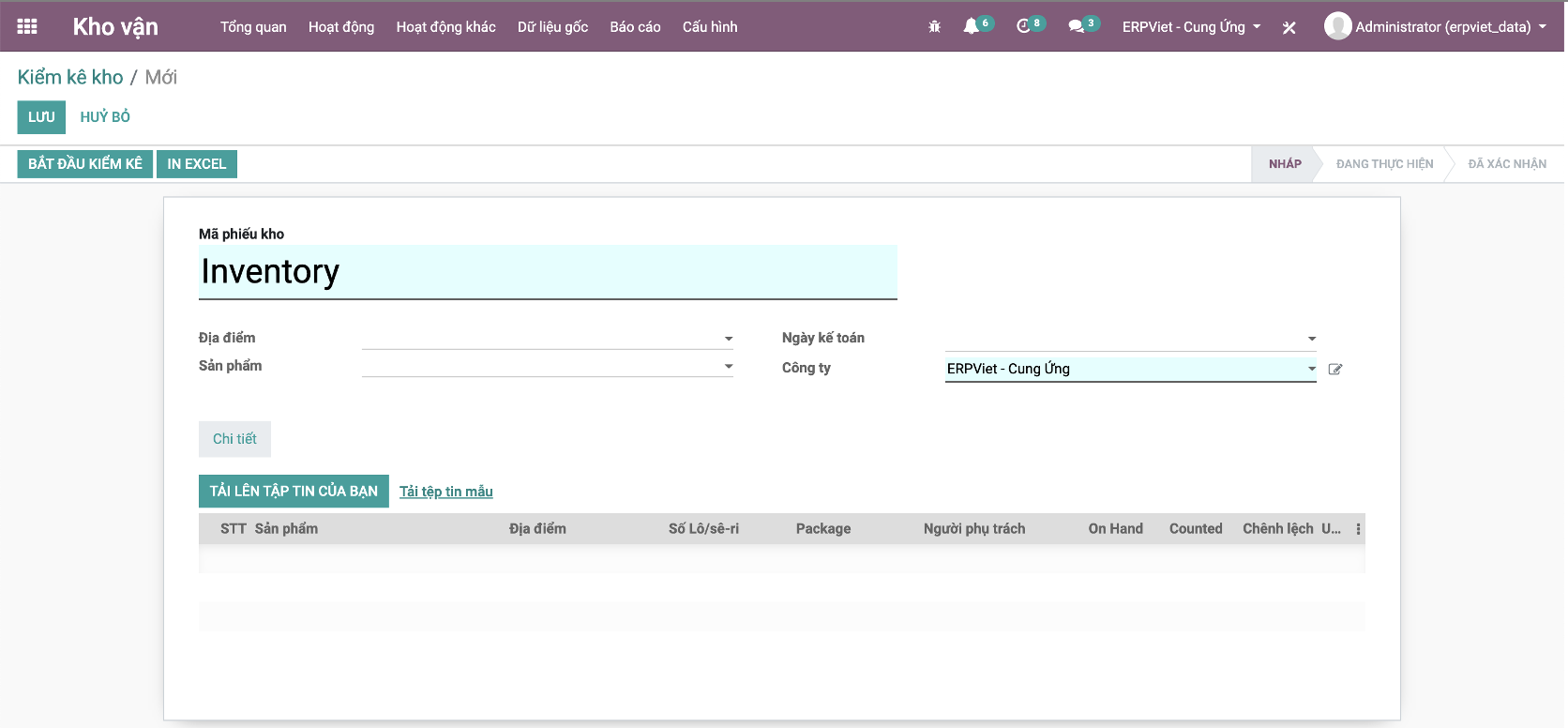Click the crossed tools icon in navbar
1568x728 pixels.
coord(1289,27)
